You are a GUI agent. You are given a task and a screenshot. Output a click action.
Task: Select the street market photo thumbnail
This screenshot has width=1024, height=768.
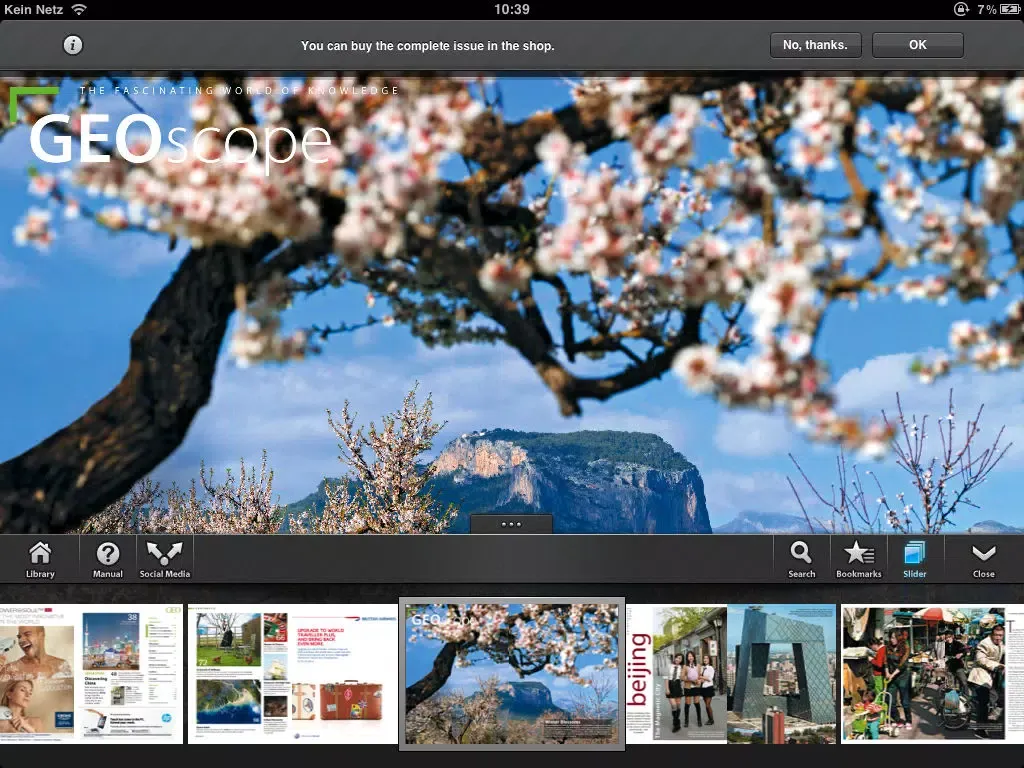tap(933, 674)
